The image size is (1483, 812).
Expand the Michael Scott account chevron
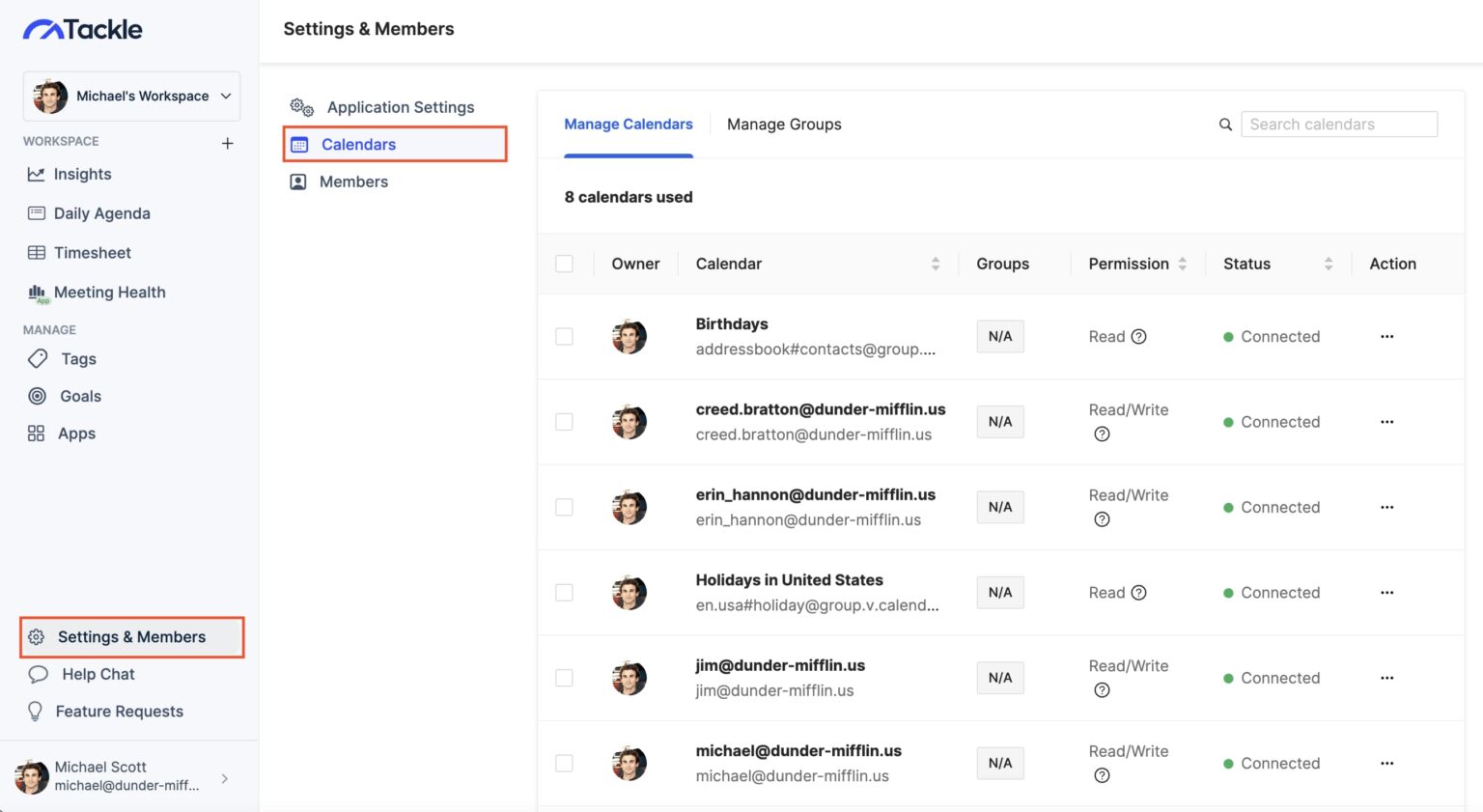(x=225, y=778)
